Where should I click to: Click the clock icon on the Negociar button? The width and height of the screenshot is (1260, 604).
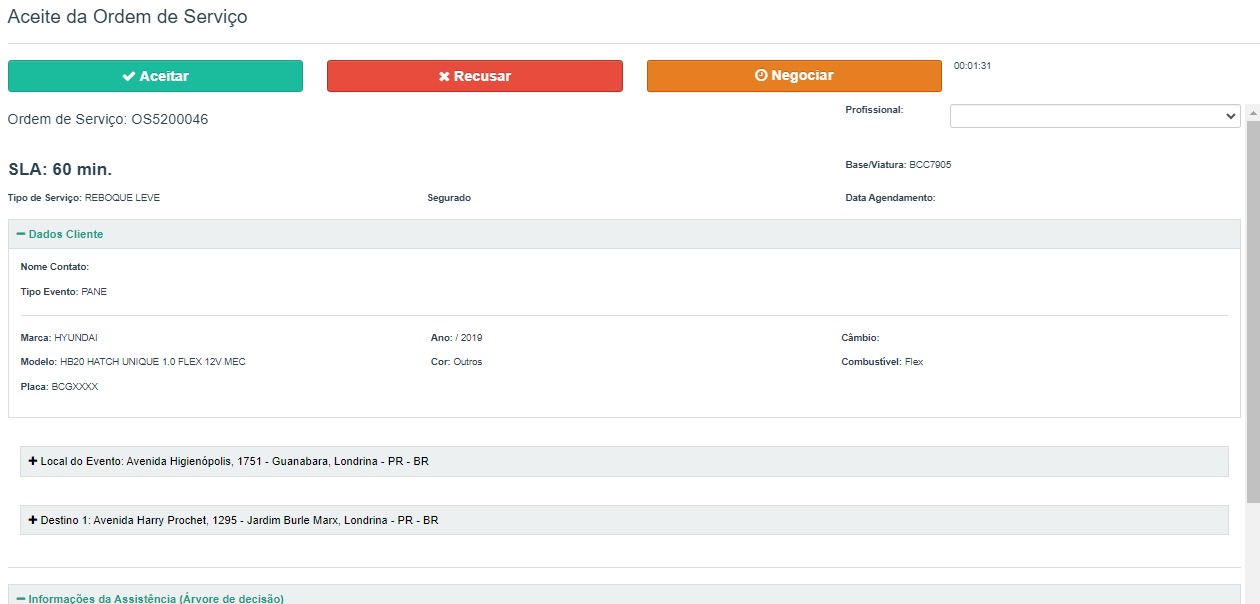pos(761,76)
